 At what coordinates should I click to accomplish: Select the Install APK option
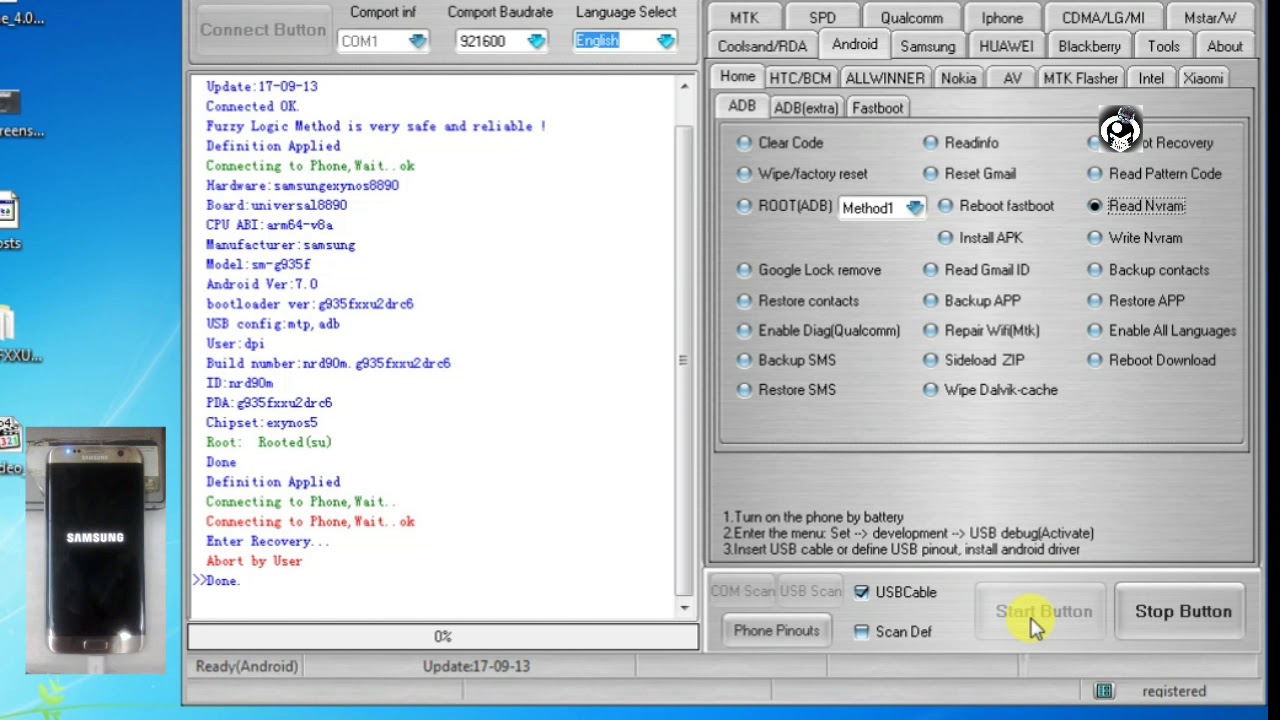[945, 238]
